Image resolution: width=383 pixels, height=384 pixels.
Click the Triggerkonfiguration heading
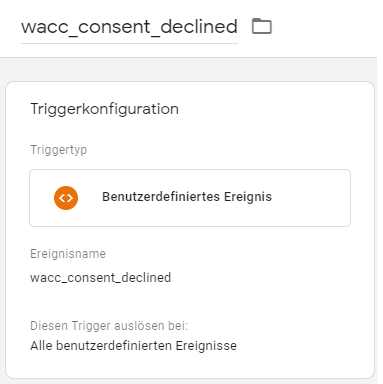point(104,109)
